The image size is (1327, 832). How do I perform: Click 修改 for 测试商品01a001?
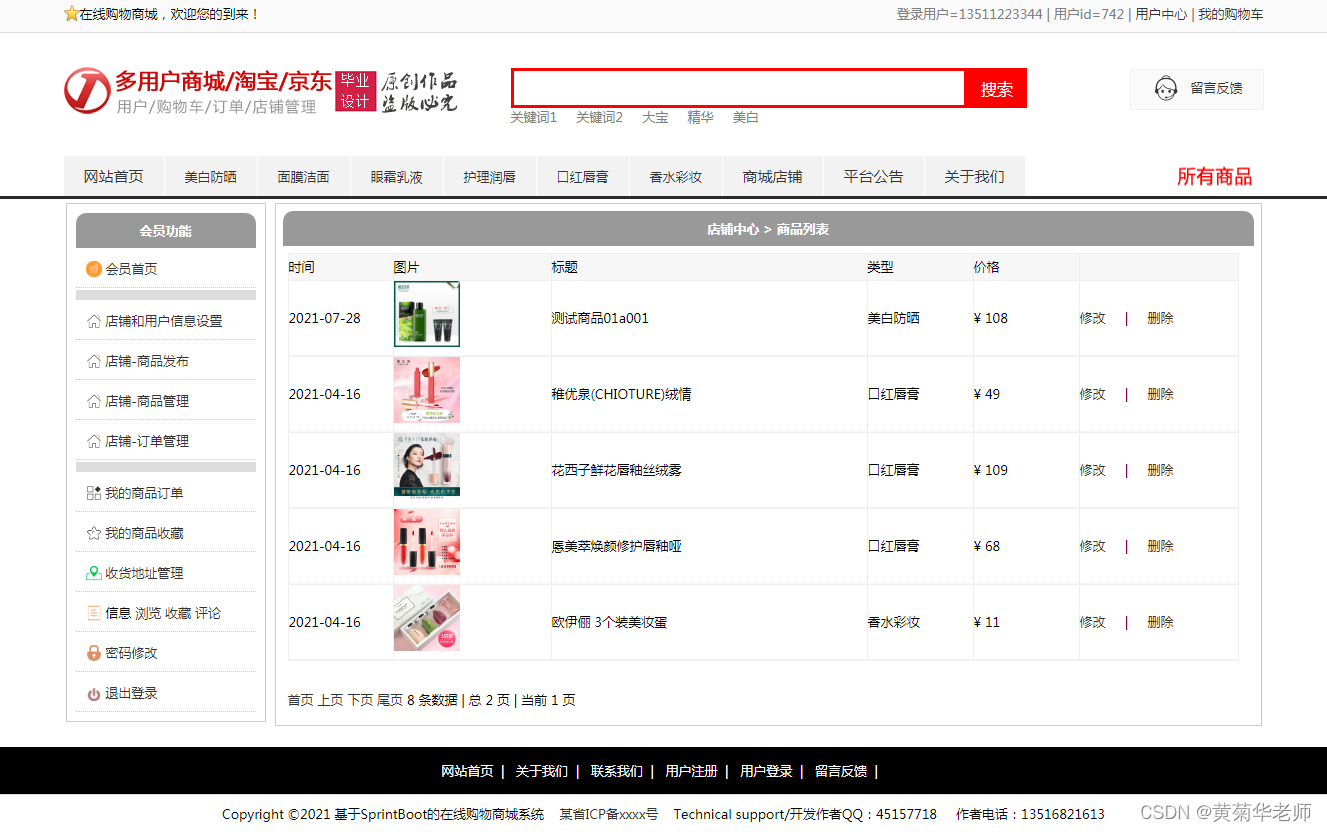(1092, 317)
